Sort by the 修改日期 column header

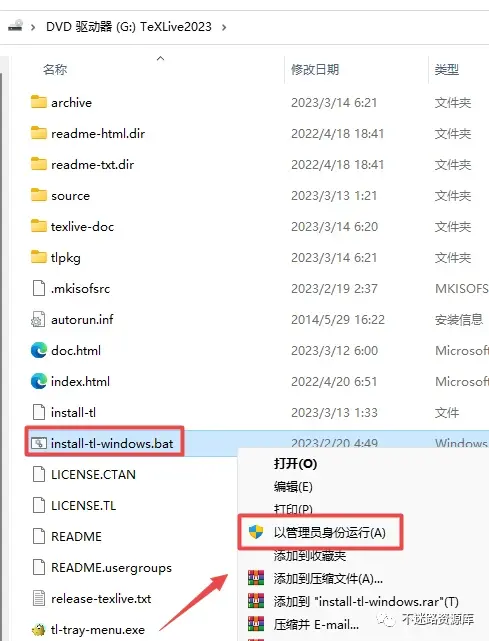pyautogui.click(x=315, y=69)
